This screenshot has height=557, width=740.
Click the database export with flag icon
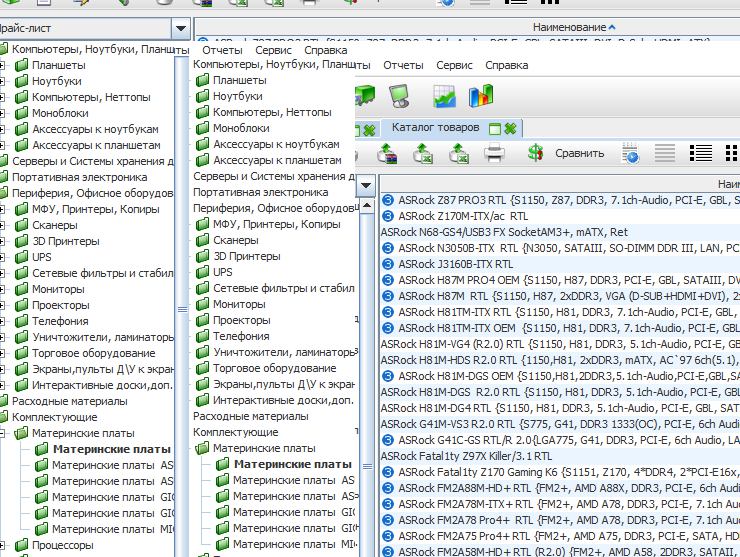[x=387, y=153]
